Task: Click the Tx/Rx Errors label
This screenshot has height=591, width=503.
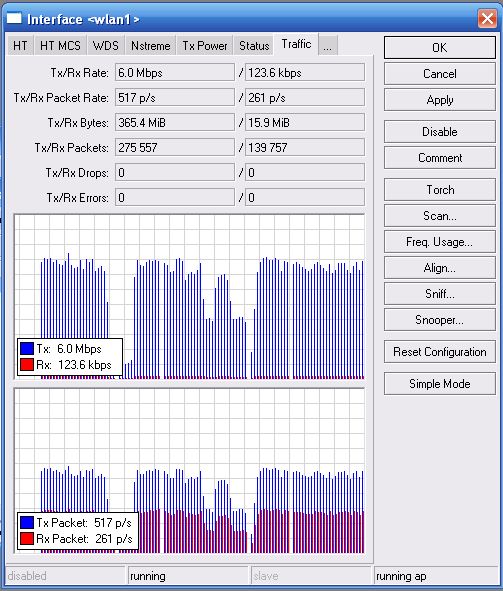Action: click(78, 198)
